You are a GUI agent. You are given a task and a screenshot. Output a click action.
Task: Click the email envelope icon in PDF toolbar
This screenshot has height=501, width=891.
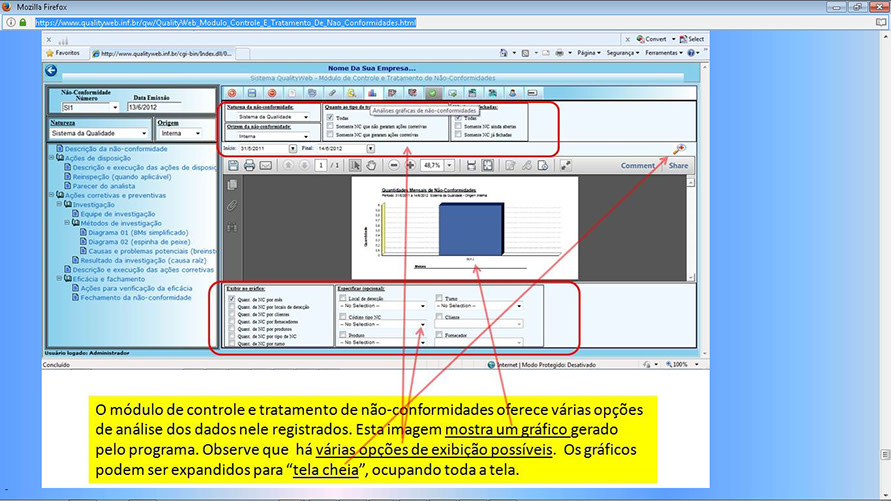point(265,165)
